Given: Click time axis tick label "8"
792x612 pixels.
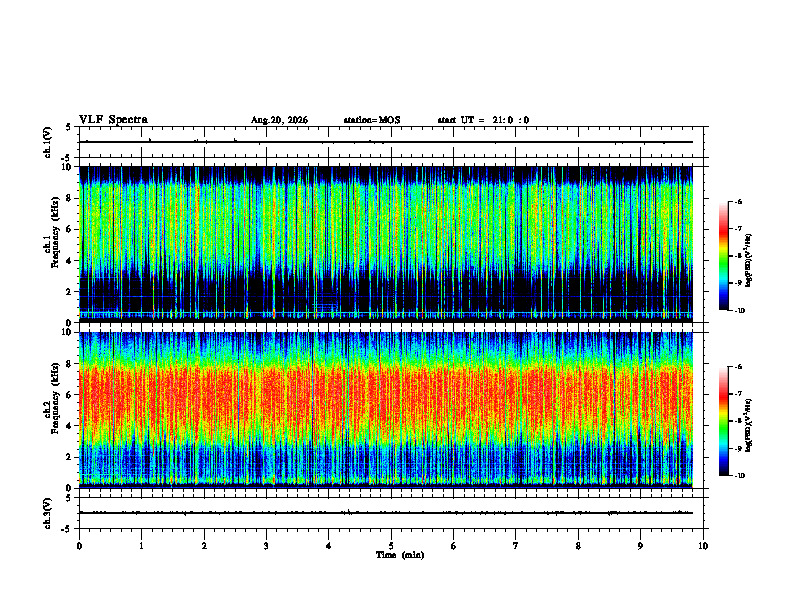Looking at the screenshot, I should coord(578,546).
